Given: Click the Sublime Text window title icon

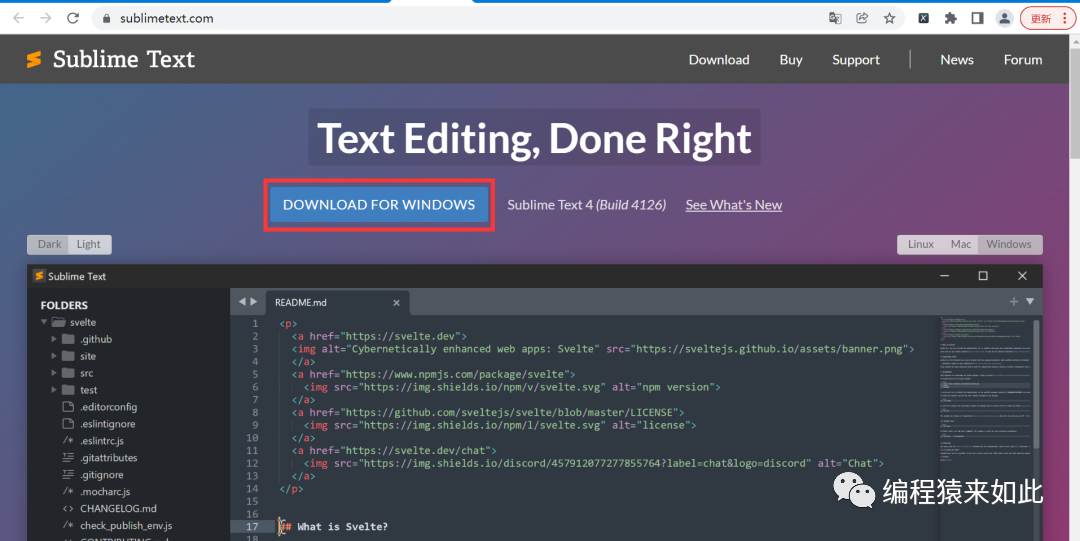Looking at the screenshot, I should coord(39,276).
